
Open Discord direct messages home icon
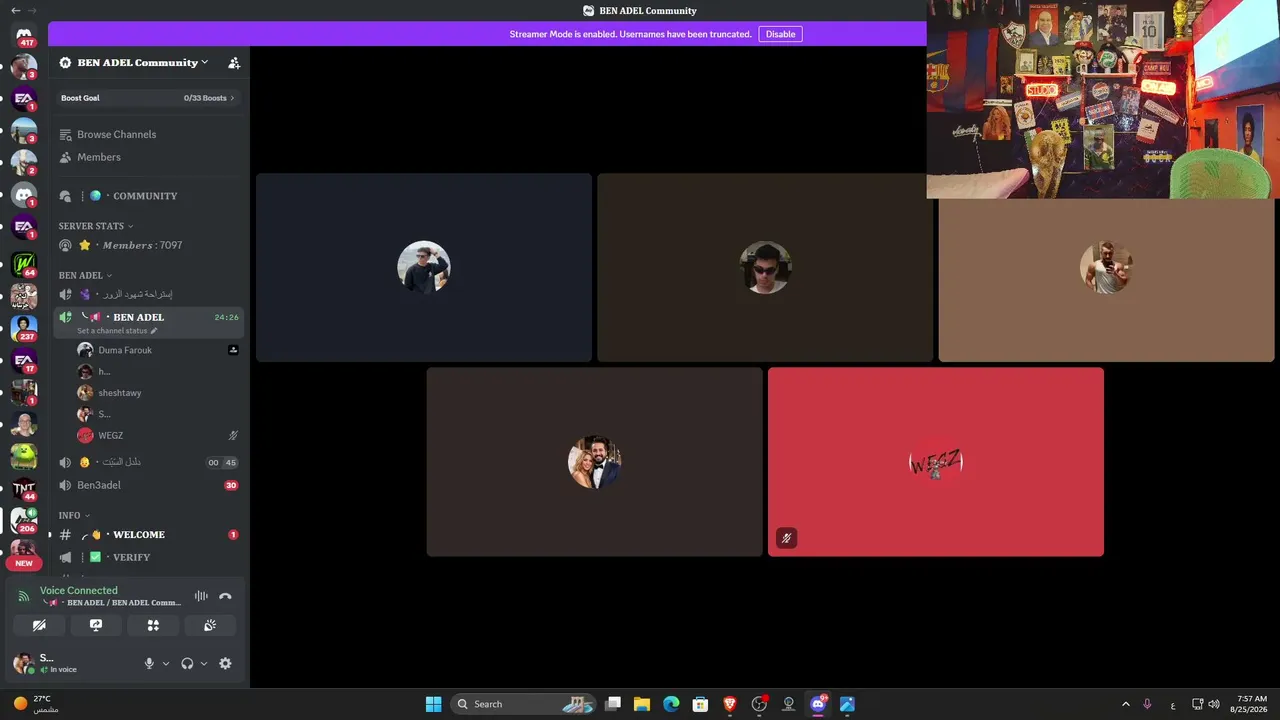pos(24,36)
